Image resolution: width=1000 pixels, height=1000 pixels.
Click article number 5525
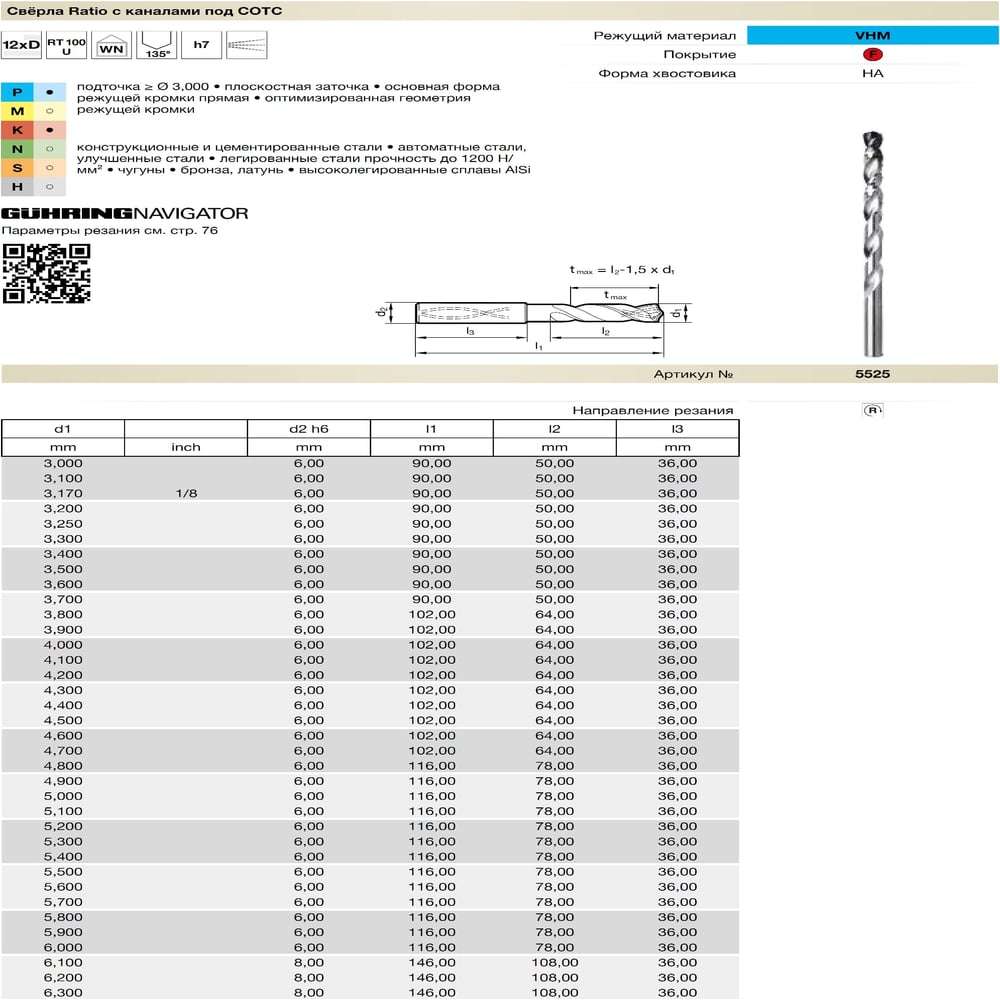(x=872, y=374)
